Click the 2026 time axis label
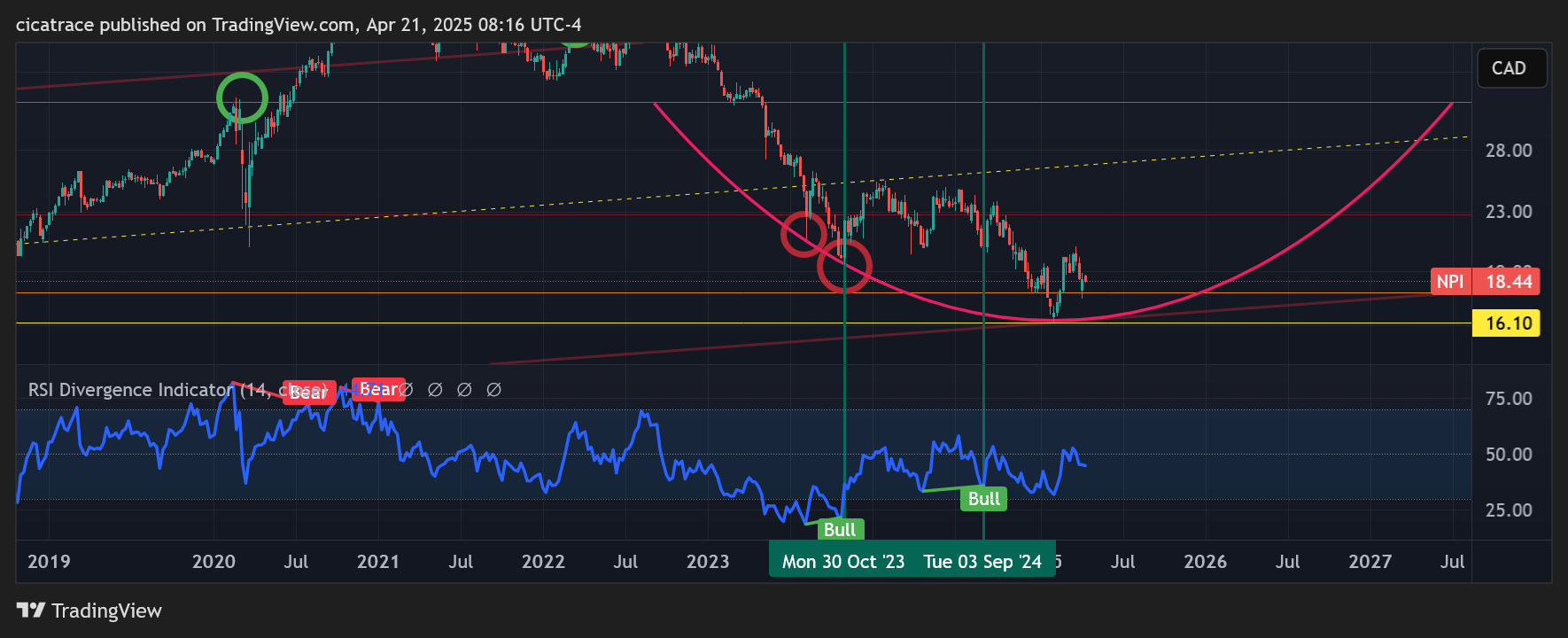This screenshot has height=638, width=1568. (x=1205, y=562)
